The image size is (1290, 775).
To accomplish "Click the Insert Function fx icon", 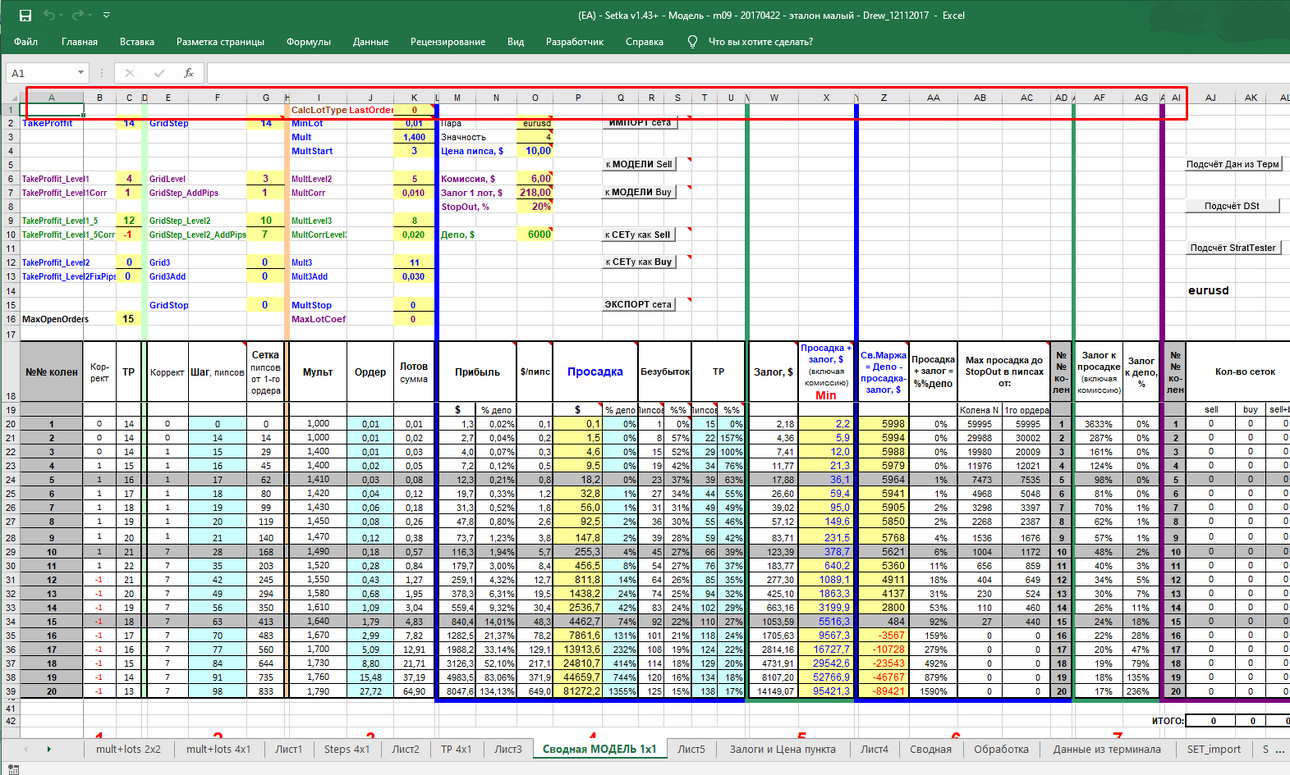I will pyautogui.click(x=189, y=73).
